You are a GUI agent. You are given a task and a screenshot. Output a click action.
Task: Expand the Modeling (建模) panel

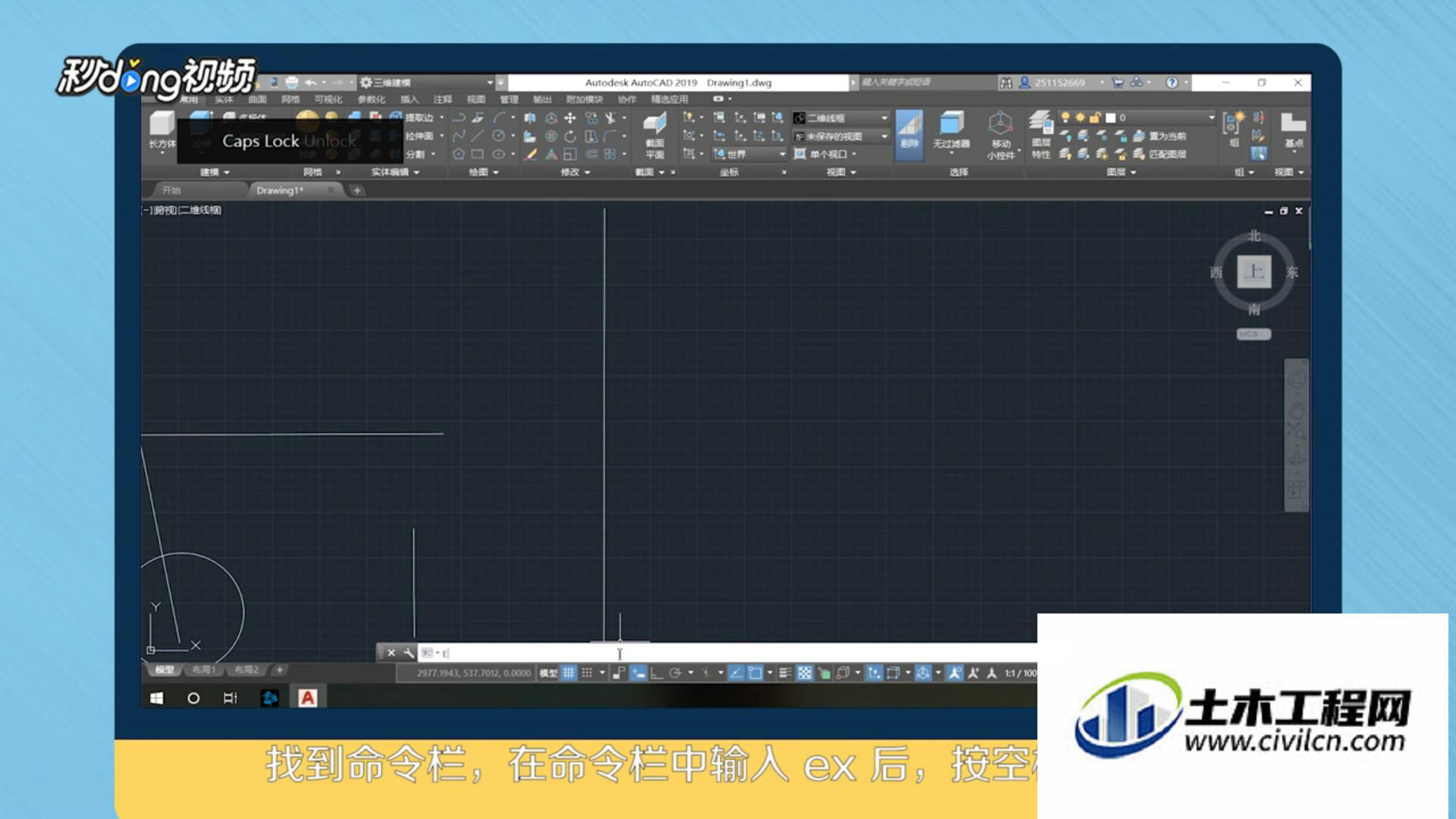point(215,172)
